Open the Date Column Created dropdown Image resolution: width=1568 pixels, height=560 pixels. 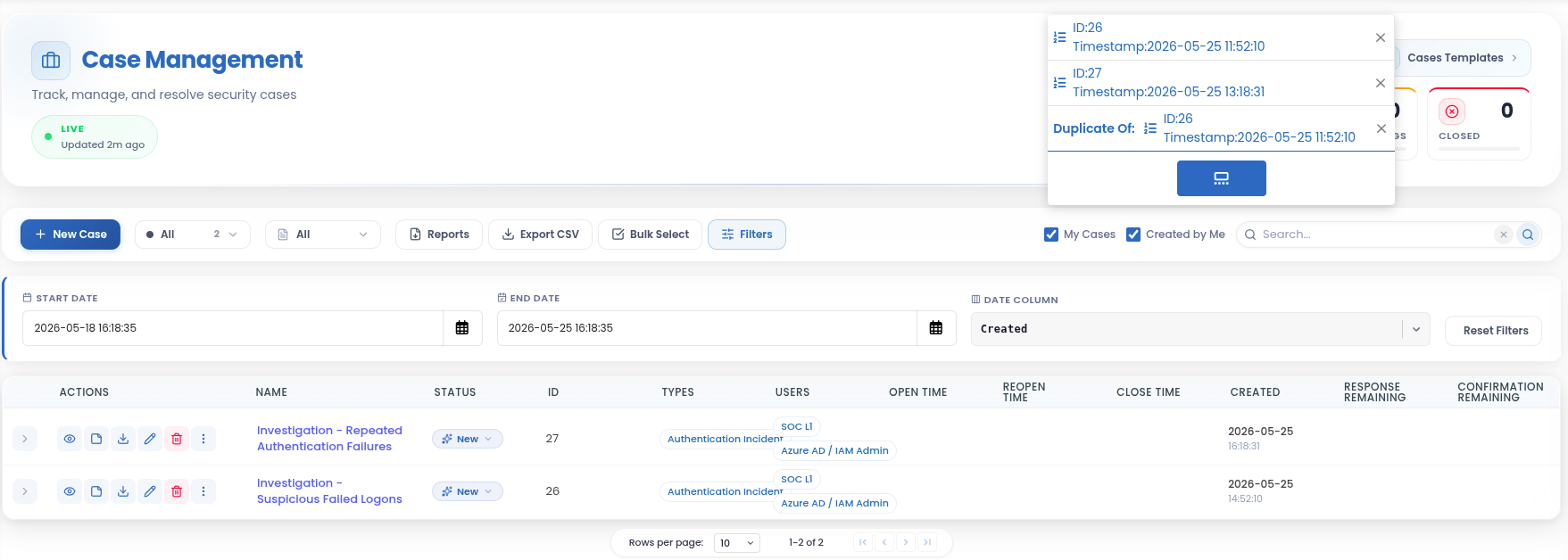pos(1200,329)
